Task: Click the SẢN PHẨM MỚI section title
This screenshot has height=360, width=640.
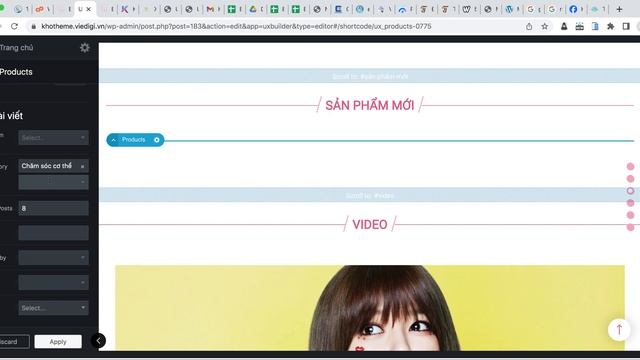Action: tap(370, 105)
